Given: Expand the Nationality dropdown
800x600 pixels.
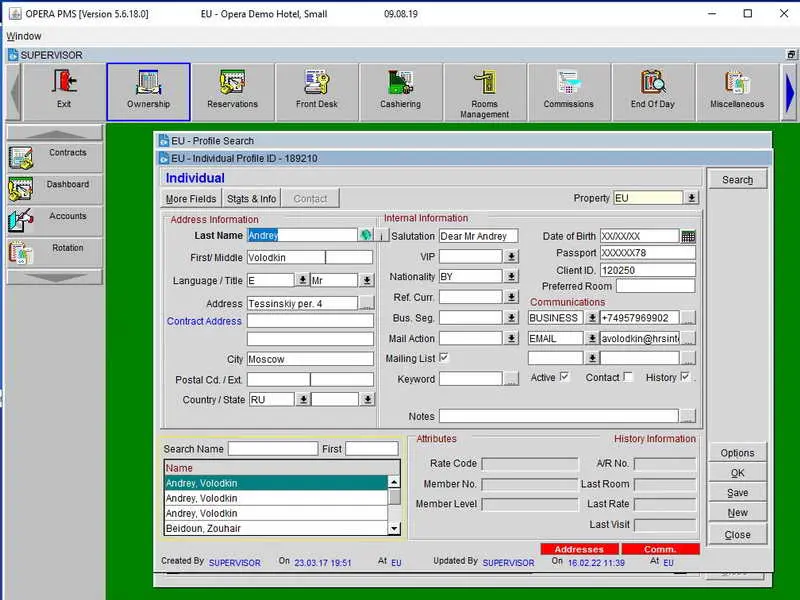Looking at the screenshot, I should point(511,277).
